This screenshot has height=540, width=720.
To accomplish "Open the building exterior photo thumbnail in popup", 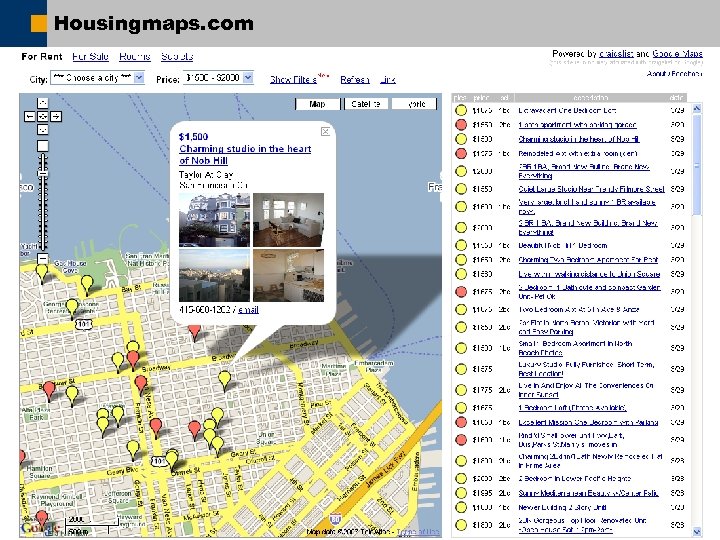I will (214, 220).
